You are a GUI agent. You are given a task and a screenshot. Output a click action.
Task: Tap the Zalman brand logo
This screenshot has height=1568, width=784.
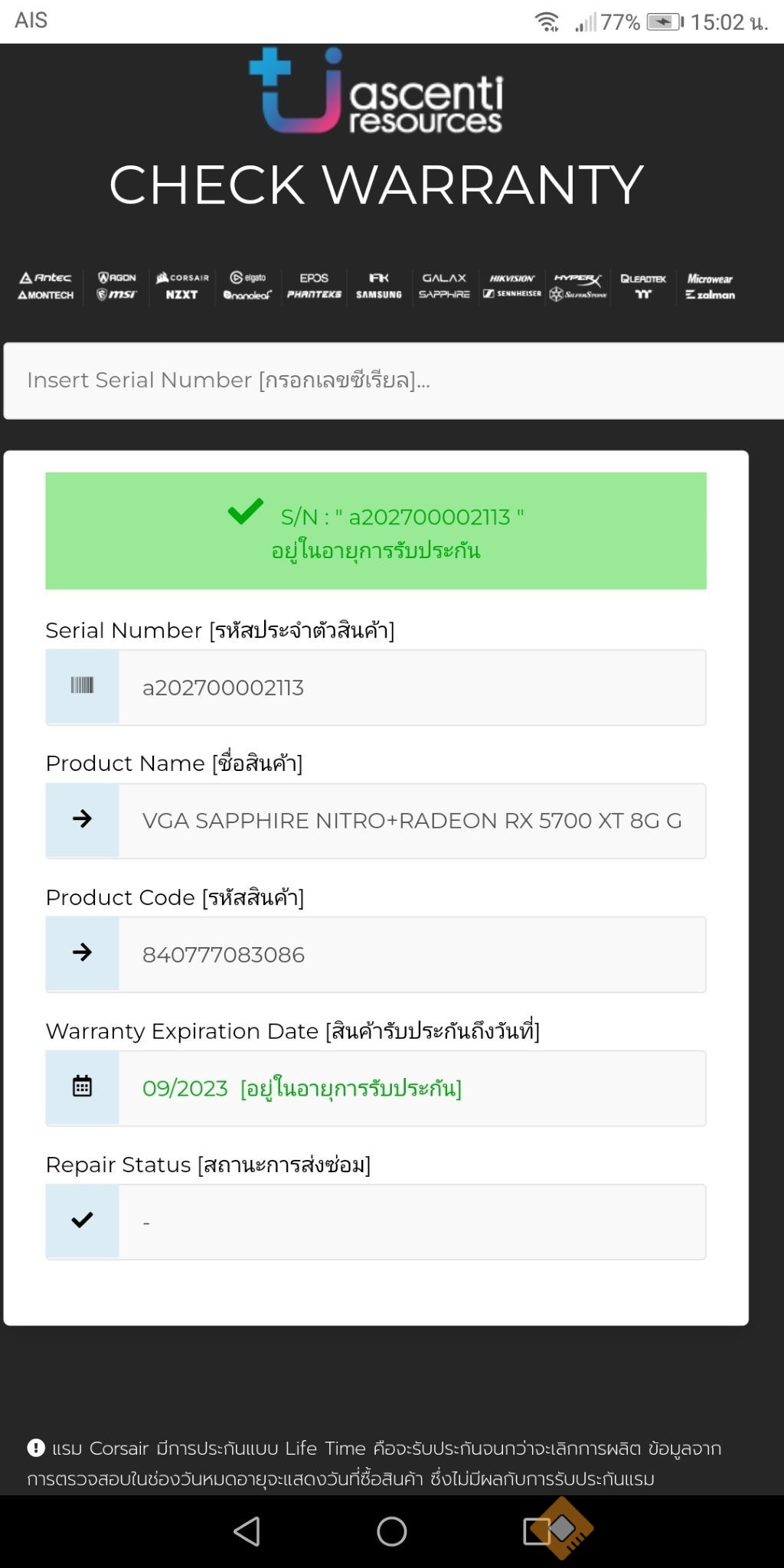point(710,295)
